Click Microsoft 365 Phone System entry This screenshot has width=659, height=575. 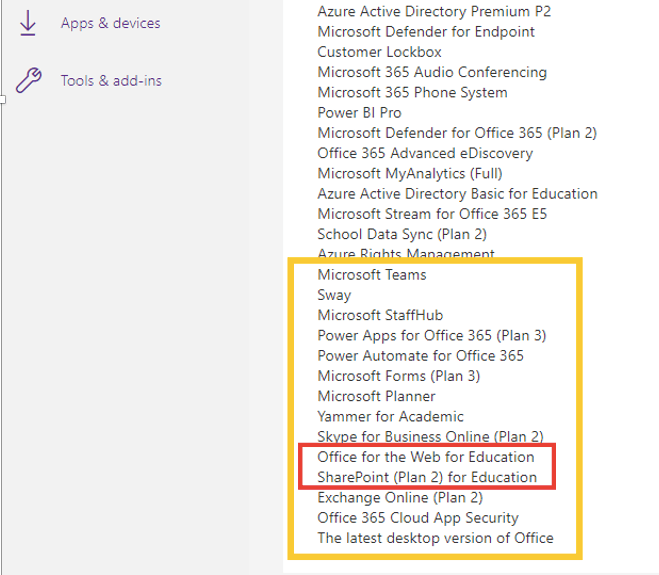coord(412,92)
